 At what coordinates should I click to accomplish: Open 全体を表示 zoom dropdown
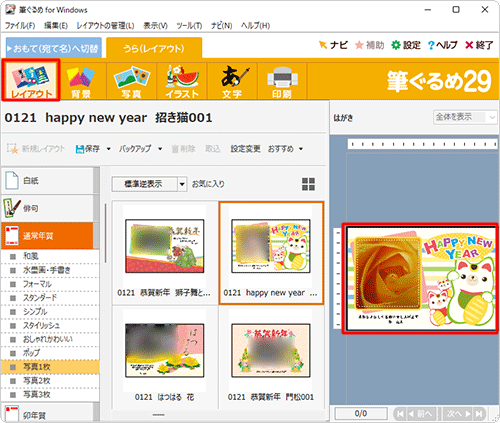coord(465,117)
